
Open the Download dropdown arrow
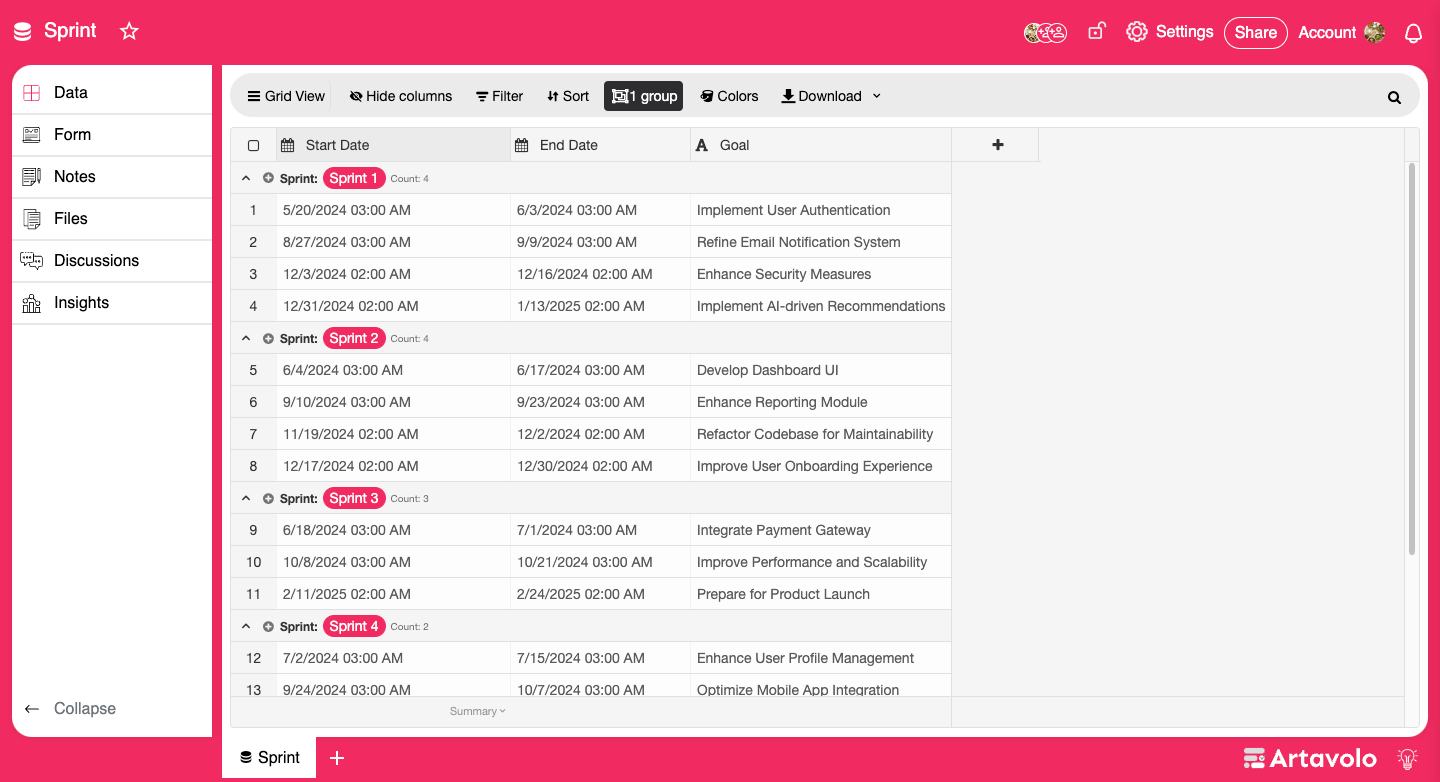click(876, 96)
